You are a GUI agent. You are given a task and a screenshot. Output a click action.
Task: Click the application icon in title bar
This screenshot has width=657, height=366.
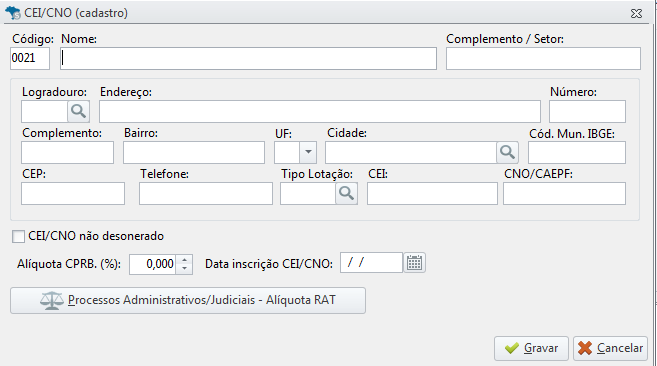[13, 13]
